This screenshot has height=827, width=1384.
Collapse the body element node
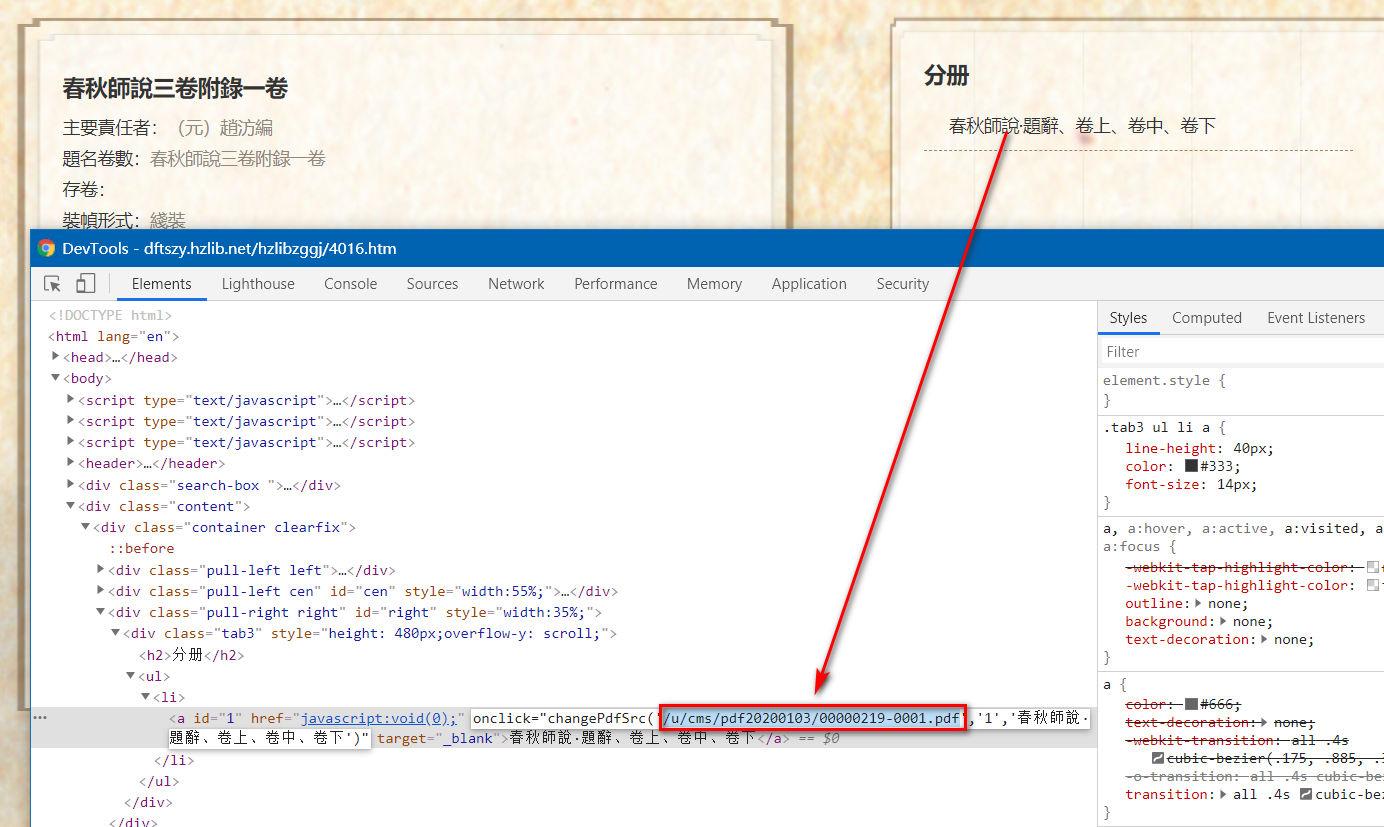(x=56, y=378)
